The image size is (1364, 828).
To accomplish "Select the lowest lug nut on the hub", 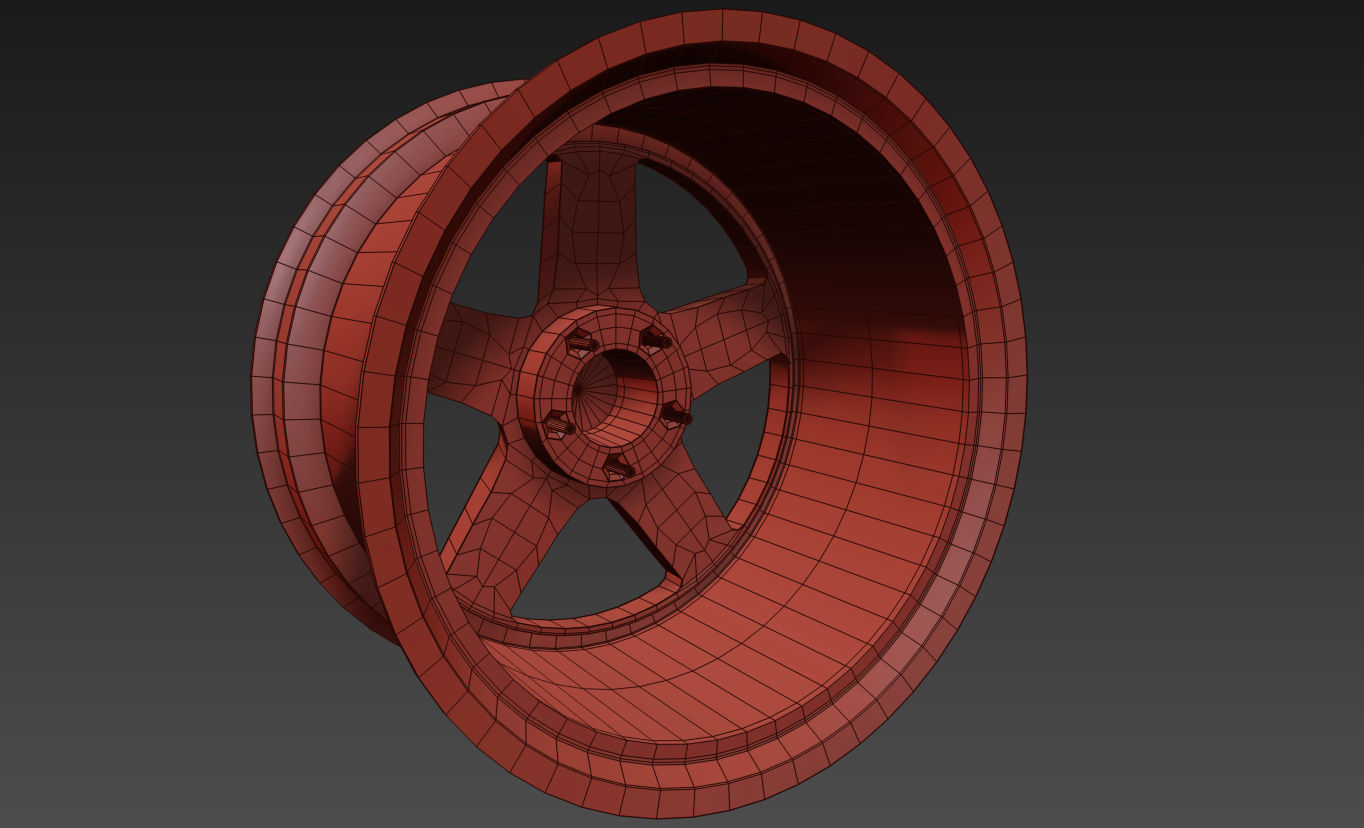I will coord(618,466).
